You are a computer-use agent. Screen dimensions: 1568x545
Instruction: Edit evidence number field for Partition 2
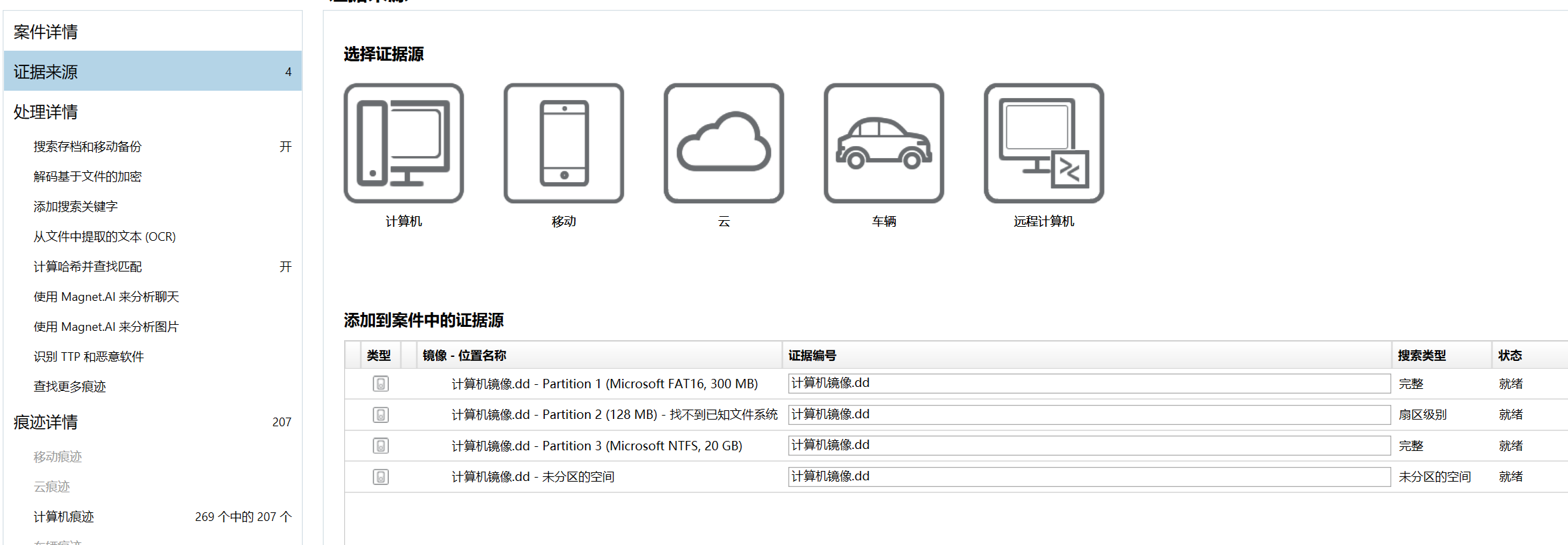click(1089, 415)
